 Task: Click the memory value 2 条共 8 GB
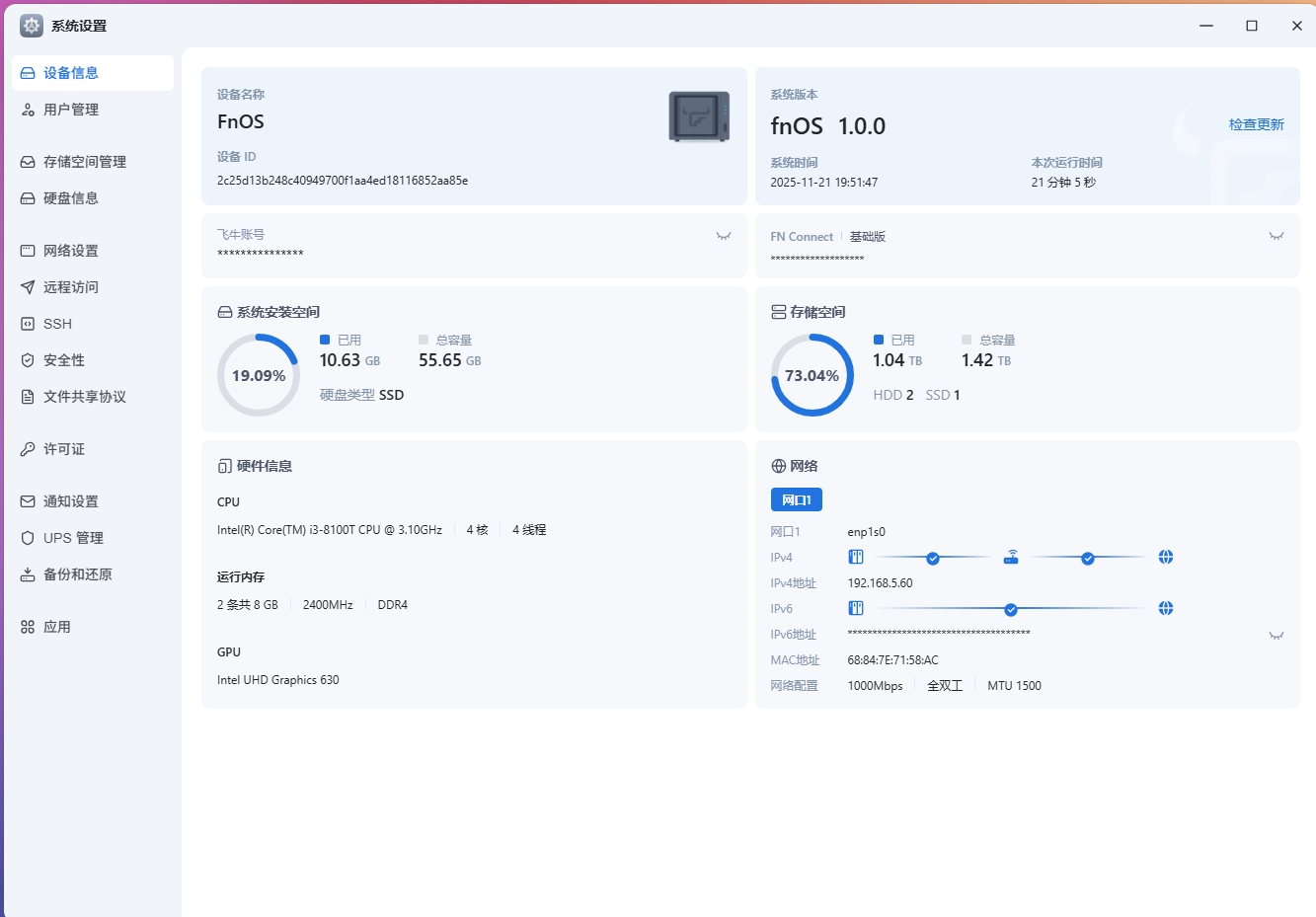click(x=248, y=605)
